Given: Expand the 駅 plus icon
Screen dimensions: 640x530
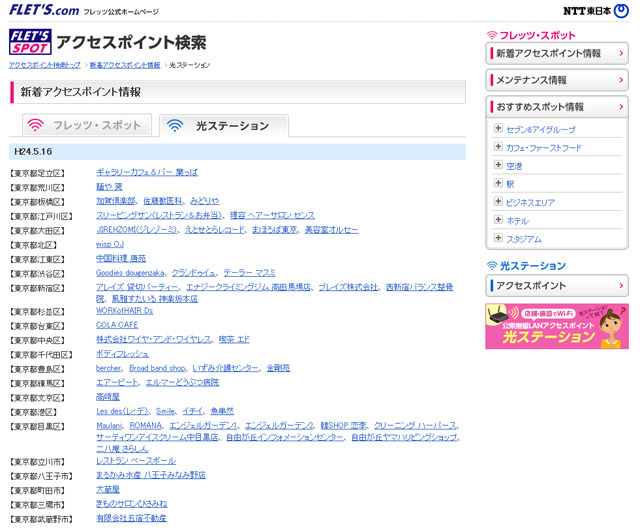Looking at the screenshot, I should [x=498, y=183].
